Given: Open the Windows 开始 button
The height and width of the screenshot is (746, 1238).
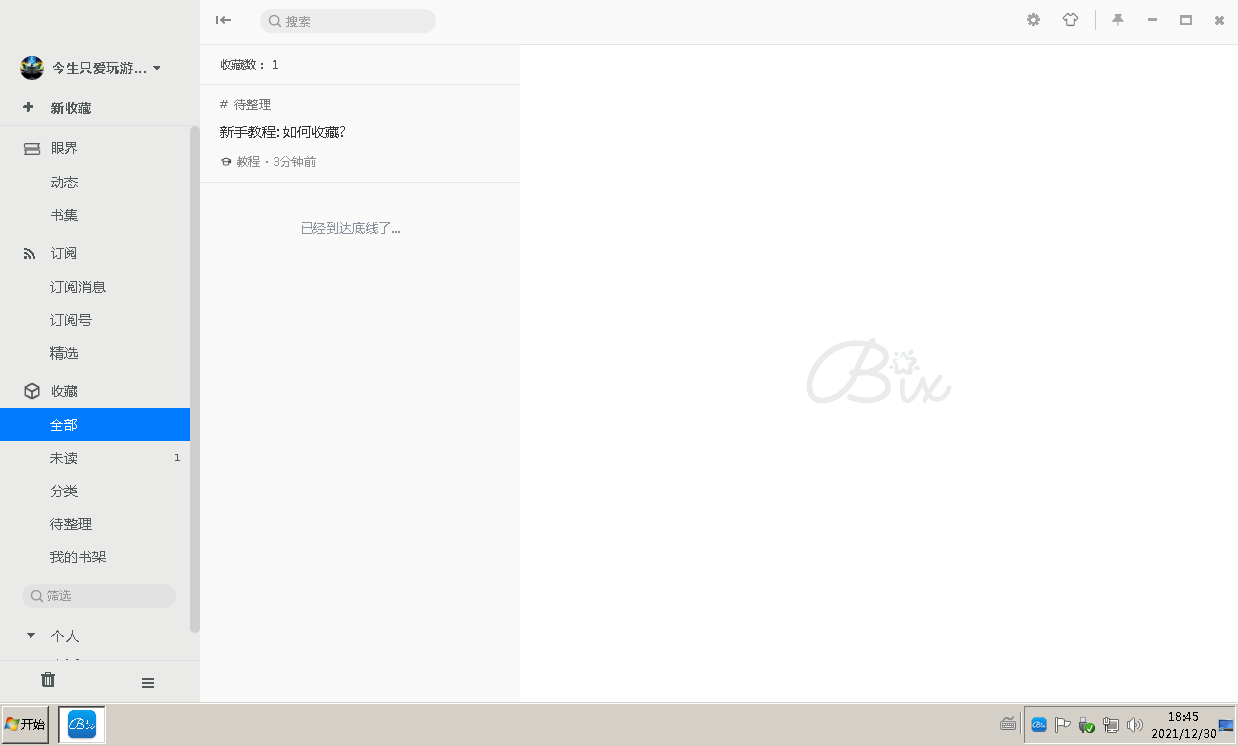Looking at the screenshot, I should (x=25, y=724).
